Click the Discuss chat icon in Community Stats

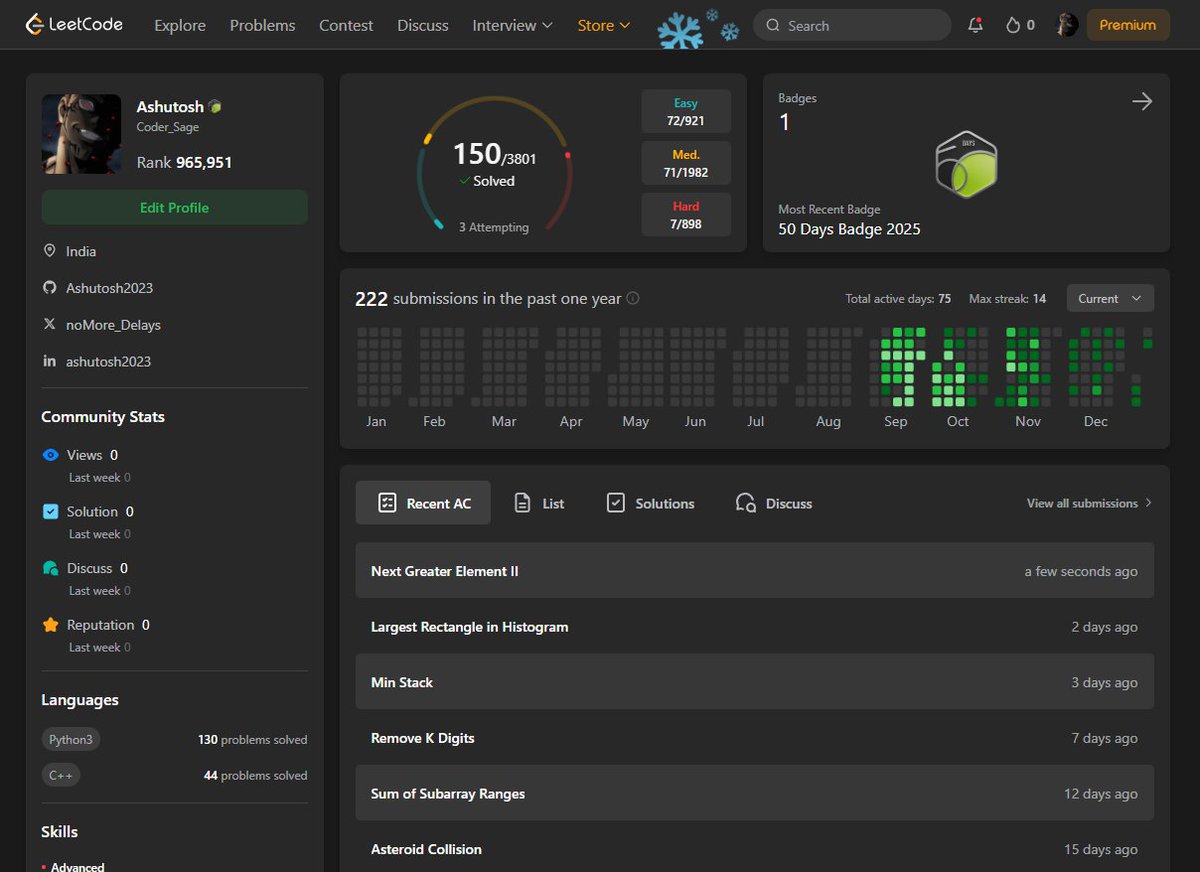tap(51, 568)
